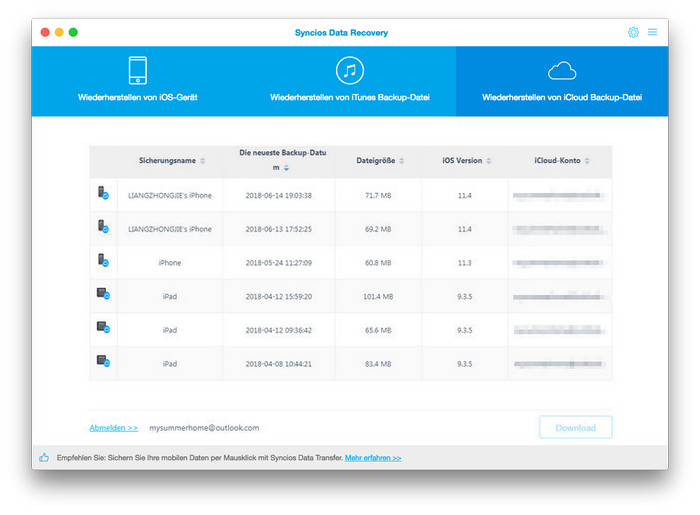This screenshot has width=700, height=515.
Task: Click the 101.4 MB file size cell
Action: pos(378,296)
